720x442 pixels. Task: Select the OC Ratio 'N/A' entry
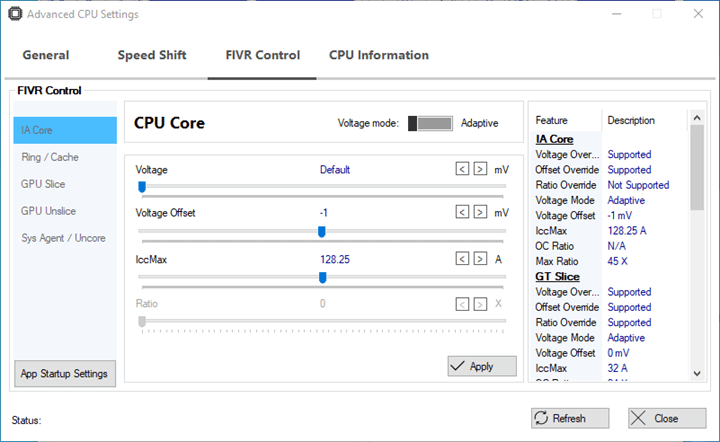coord(616,246)
